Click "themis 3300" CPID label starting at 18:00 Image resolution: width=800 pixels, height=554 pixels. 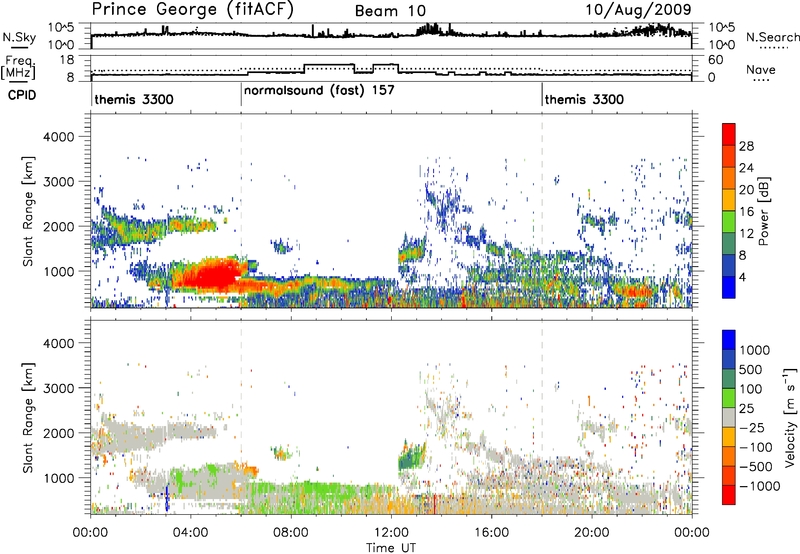tap(584, 99)
